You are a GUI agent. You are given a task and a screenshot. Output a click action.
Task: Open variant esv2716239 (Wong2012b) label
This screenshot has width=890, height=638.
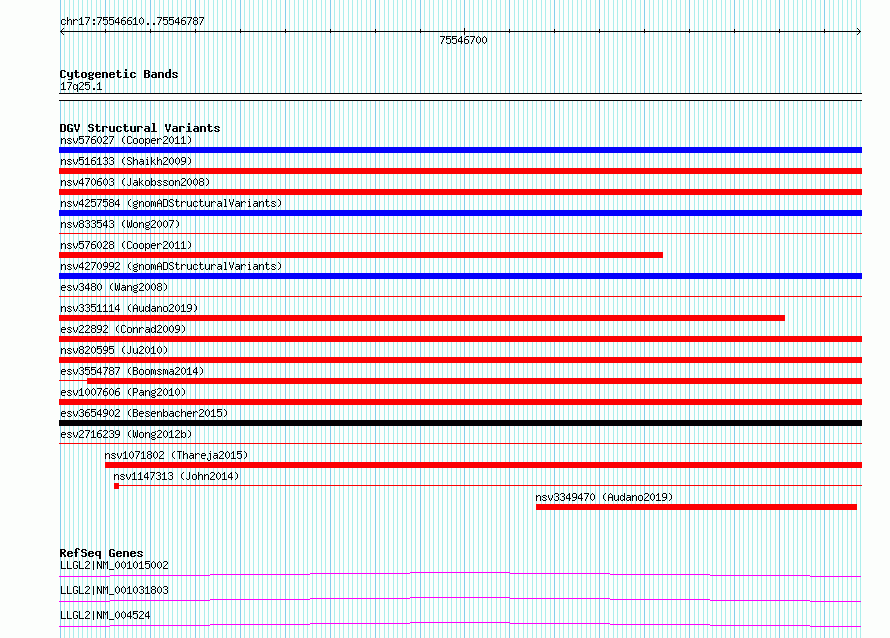126,434
